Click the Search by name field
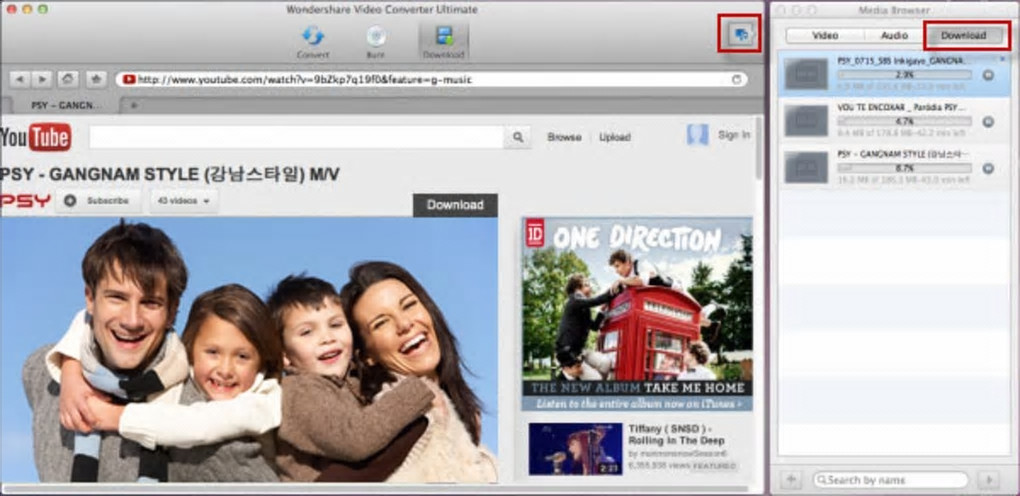The width and height of the screenshot is (1020, 496). (x=891, y=480)
